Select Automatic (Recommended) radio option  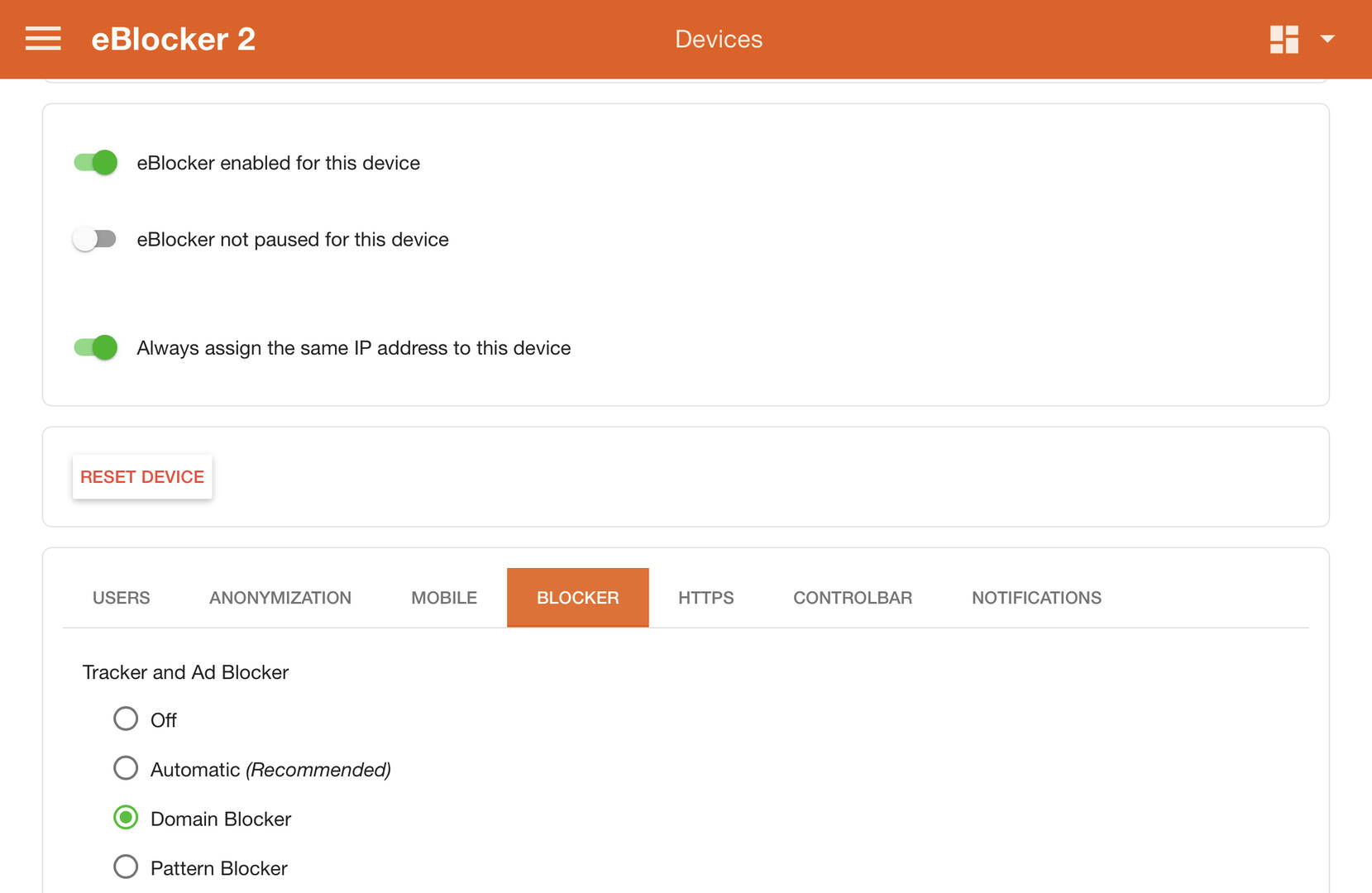(x=126, y=768)
